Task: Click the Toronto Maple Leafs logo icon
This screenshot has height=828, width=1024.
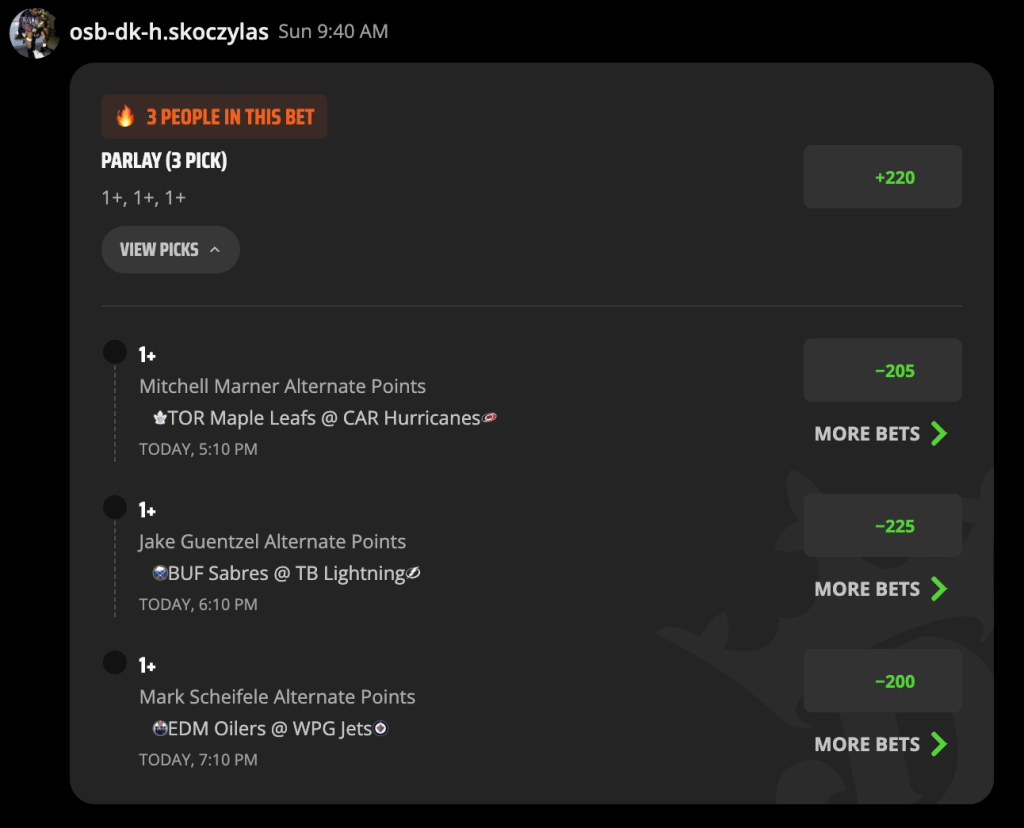Action: (x=159, y=418)
